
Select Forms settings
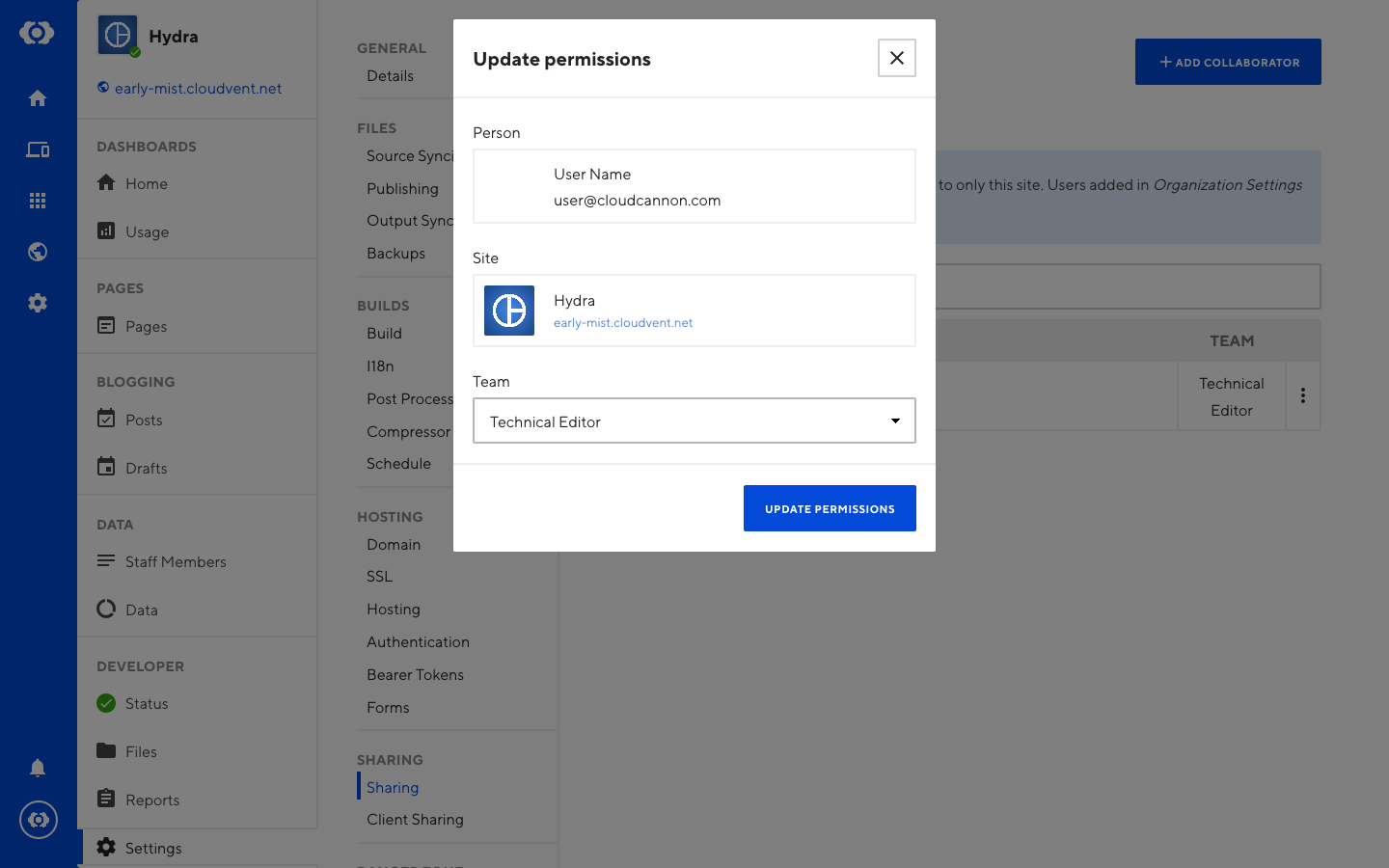coord(388,708)
